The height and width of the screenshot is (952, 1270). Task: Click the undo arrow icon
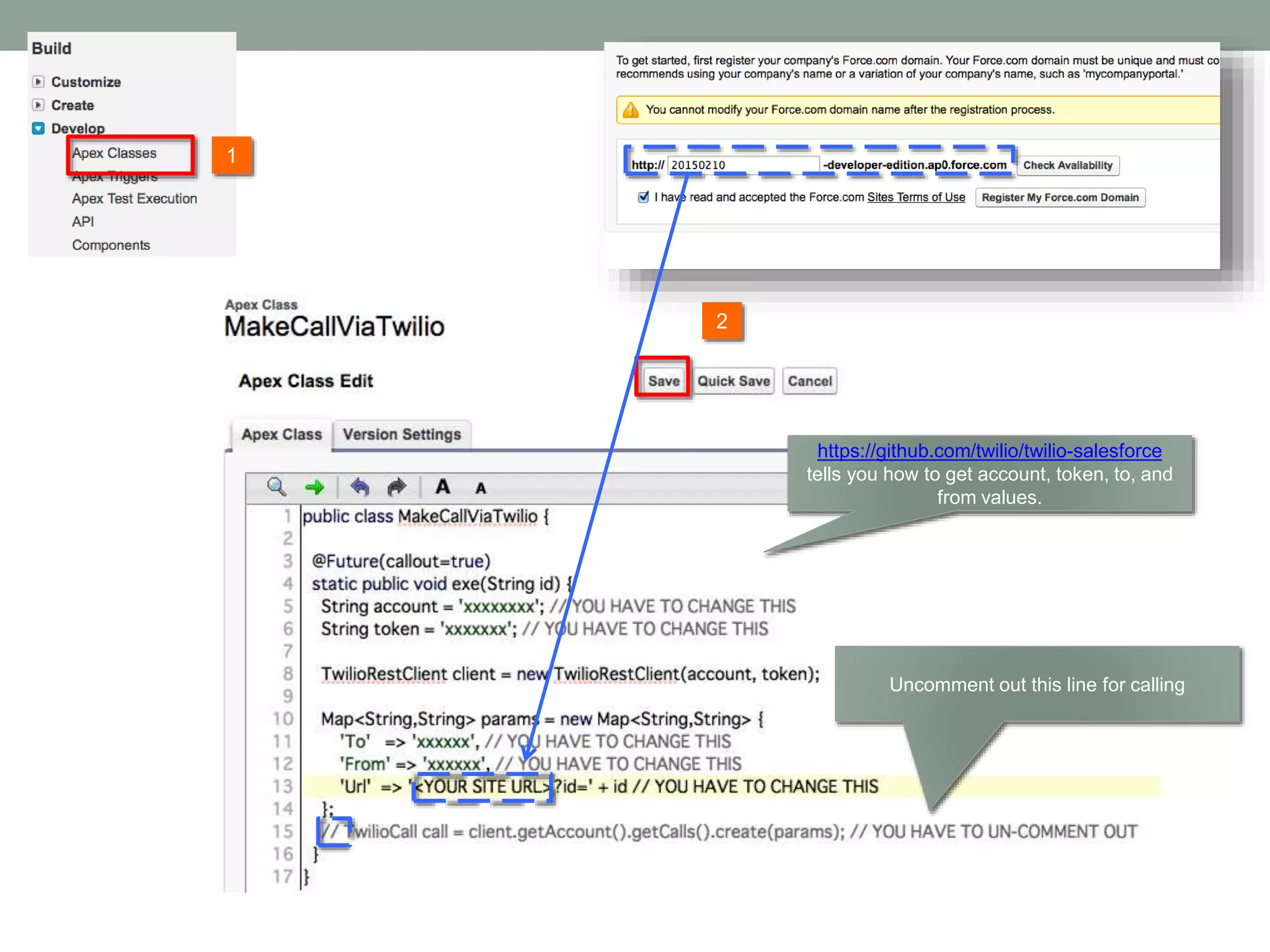[360, 487]
